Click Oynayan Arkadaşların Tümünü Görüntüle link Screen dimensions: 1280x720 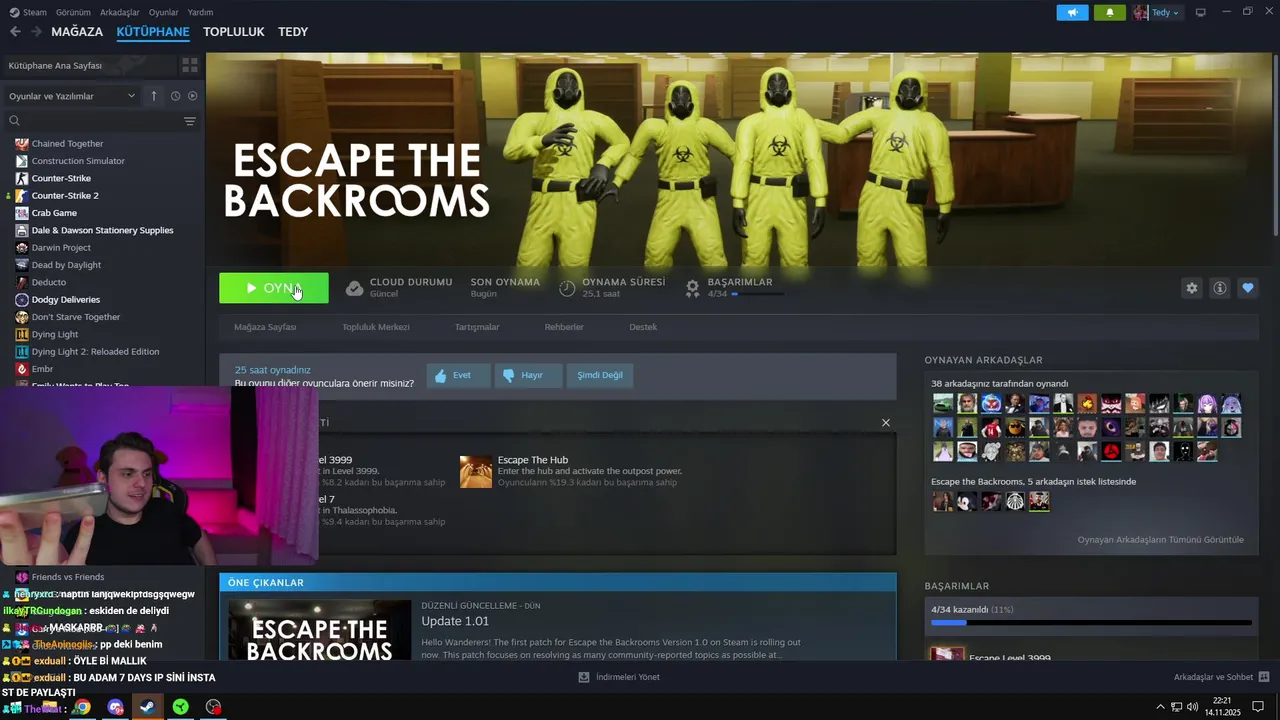pos(1160,540)
